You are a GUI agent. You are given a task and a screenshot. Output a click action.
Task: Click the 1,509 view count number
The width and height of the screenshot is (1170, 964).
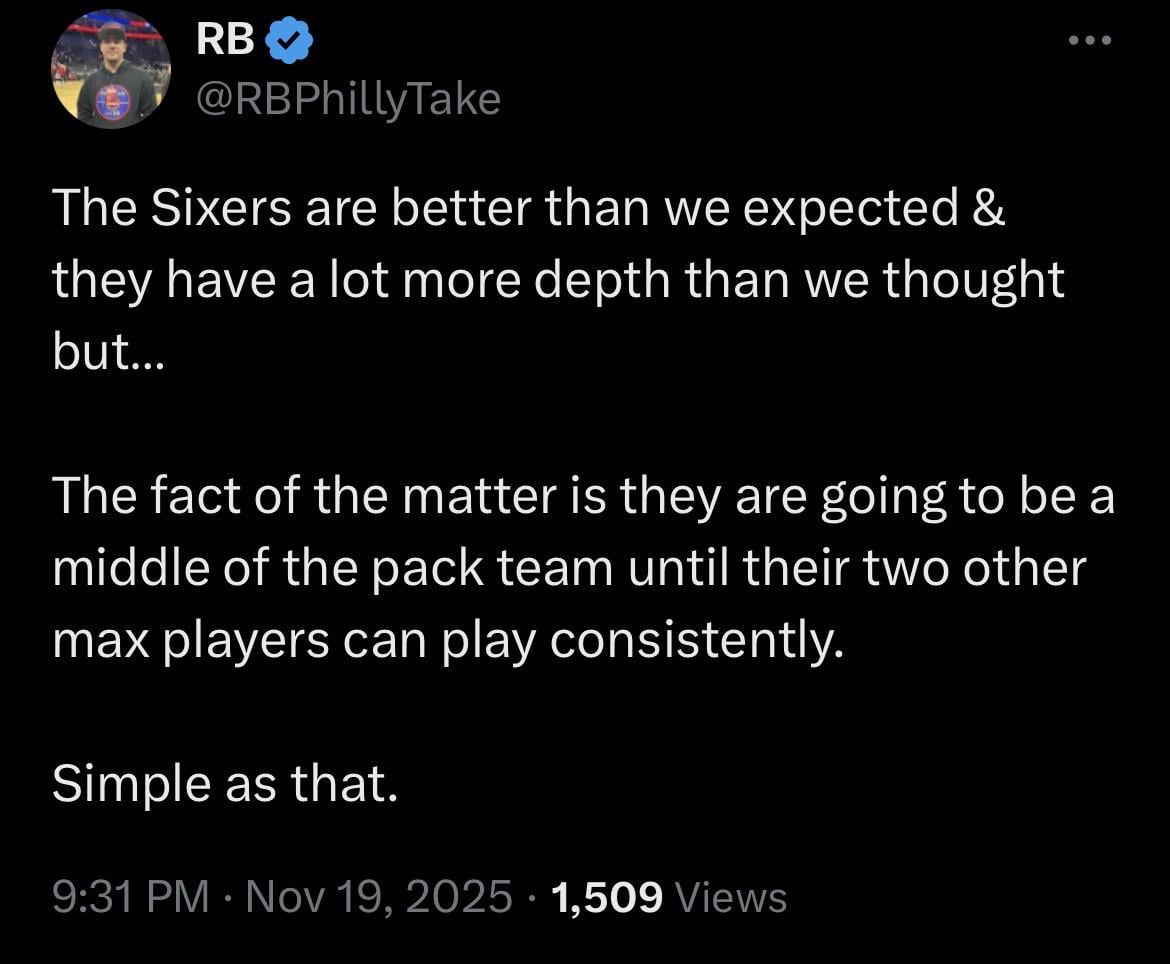tap(606, 897)
